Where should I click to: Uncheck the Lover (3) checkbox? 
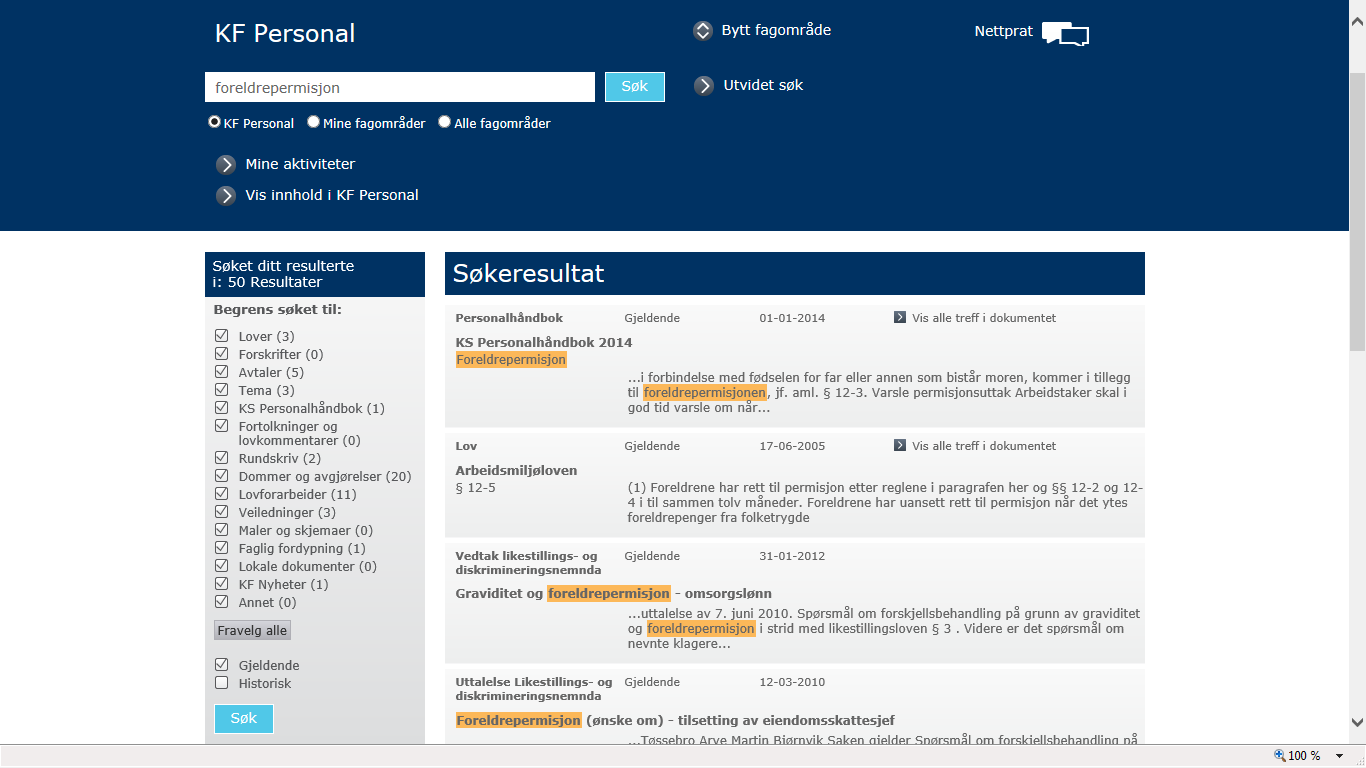pos(222,336)
